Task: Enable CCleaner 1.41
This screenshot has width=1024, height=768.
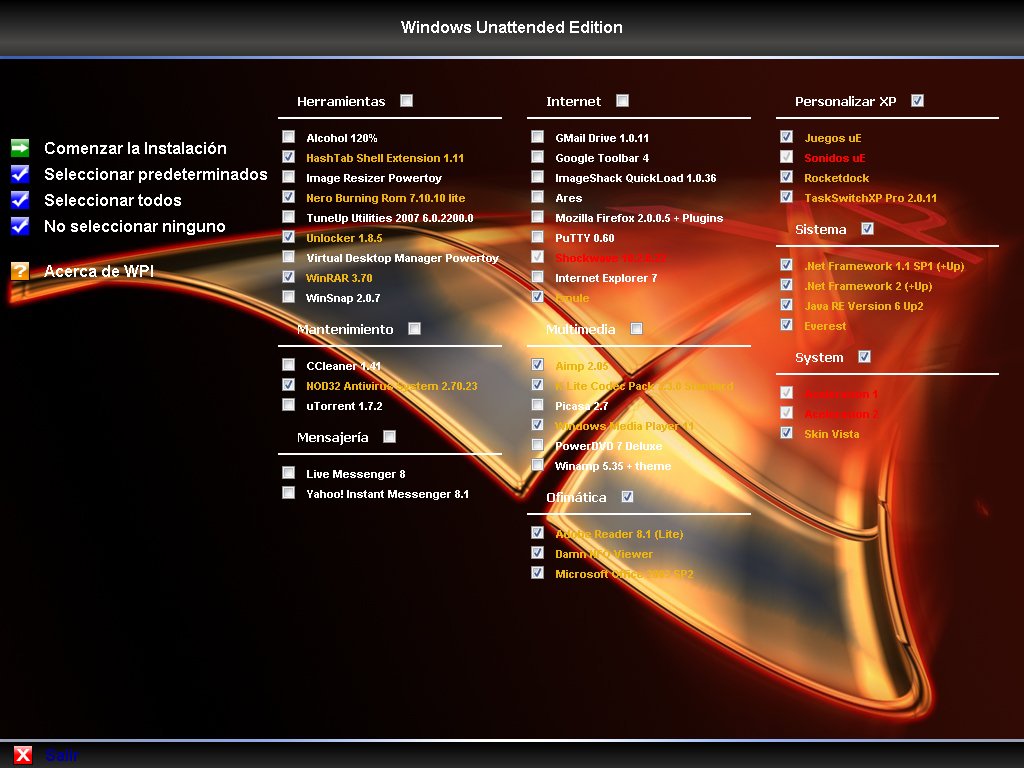Action: [x=288, y=364]
